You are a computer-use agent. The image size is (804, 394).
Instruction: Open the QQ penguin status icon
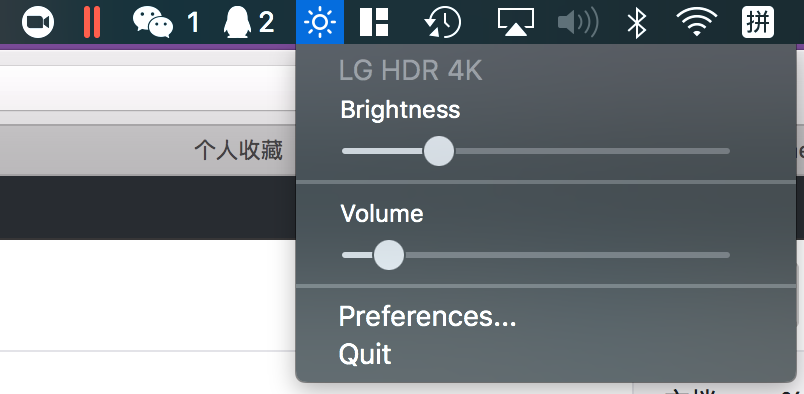(249, 22)
